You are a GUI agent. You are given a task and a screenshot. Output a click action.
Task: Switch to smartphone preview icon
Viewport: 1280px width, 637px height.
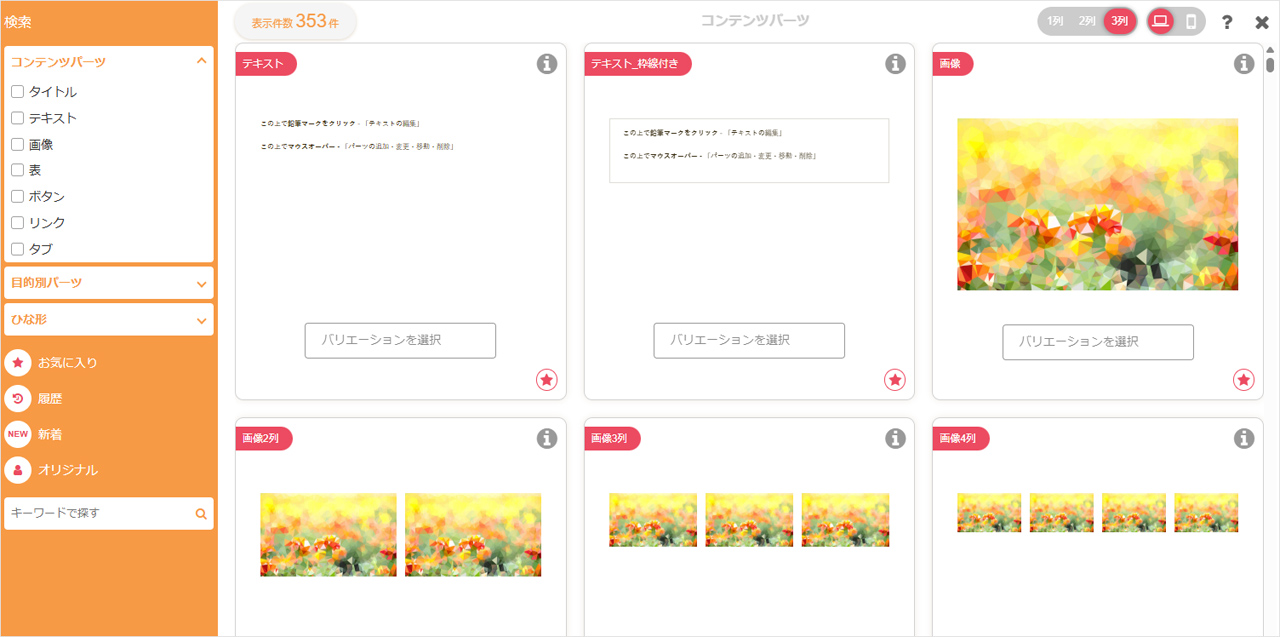pyautogui.click(x=1191, y=21)
